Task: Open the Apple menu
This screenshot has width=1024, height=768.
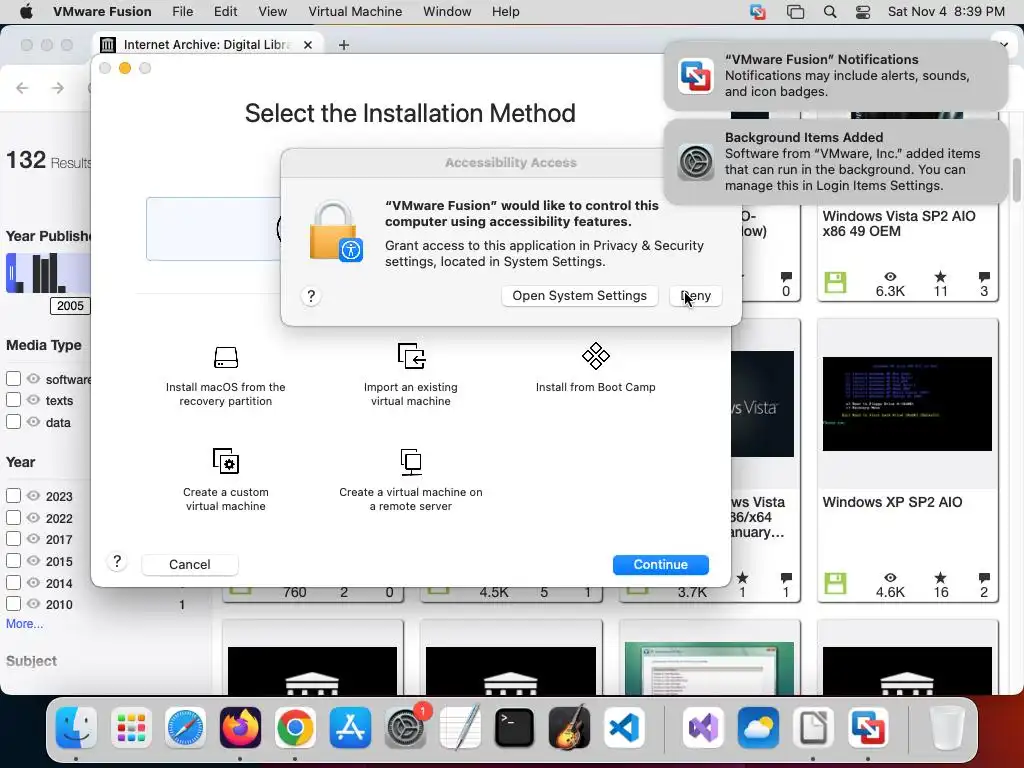Action: (x=25, y=12)
